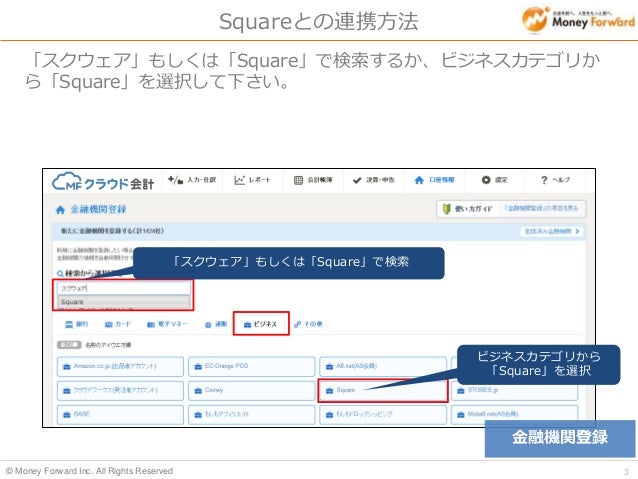Select クラウドワークス(発注者アカウント) service
The image size is (638, 479).
pyautogui.click(x=120, y=390)
